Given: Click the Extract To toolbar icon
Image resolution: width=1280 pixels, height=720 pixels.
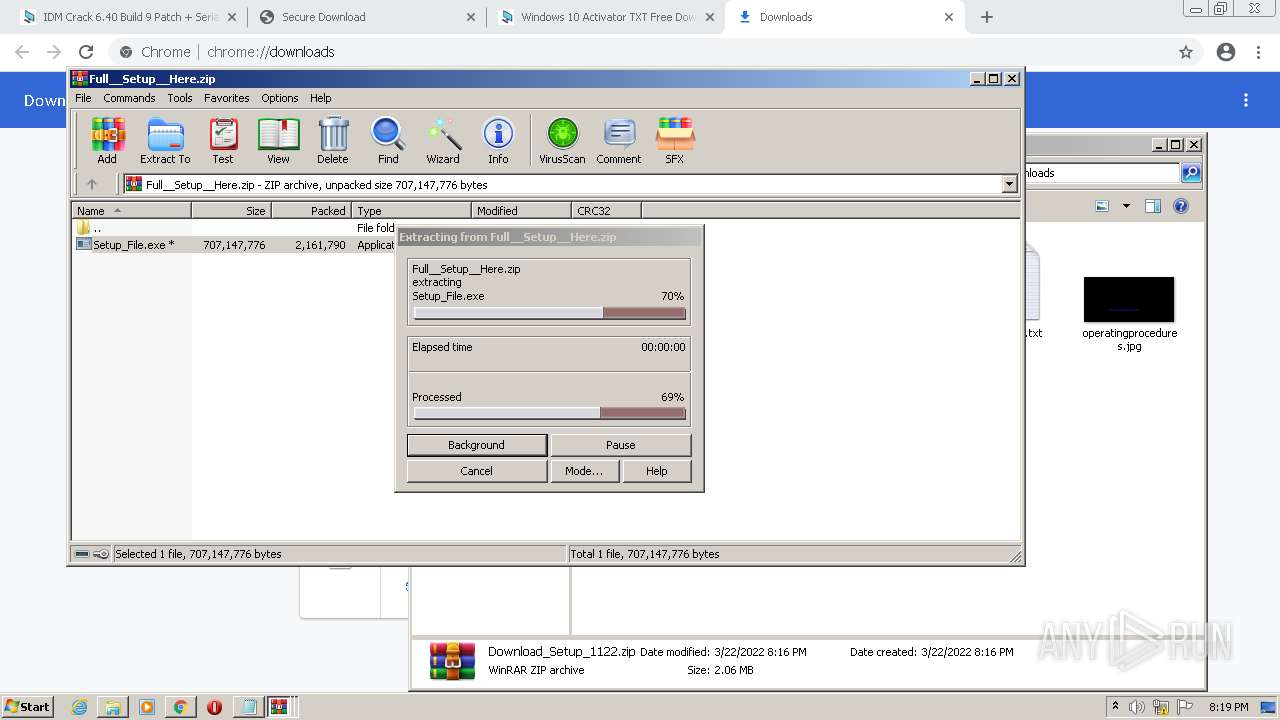Looking at the screenshot, I should (165, 140).
